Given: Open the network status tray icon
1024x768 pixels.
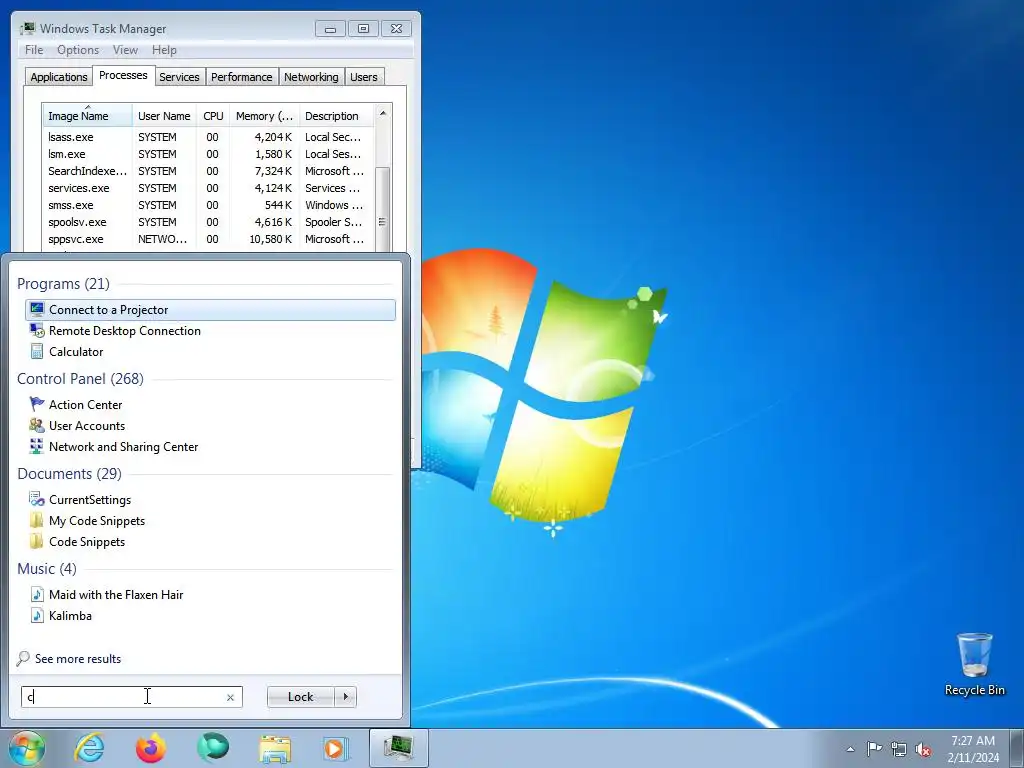Looking at the screenshot, I should point(899,749).
